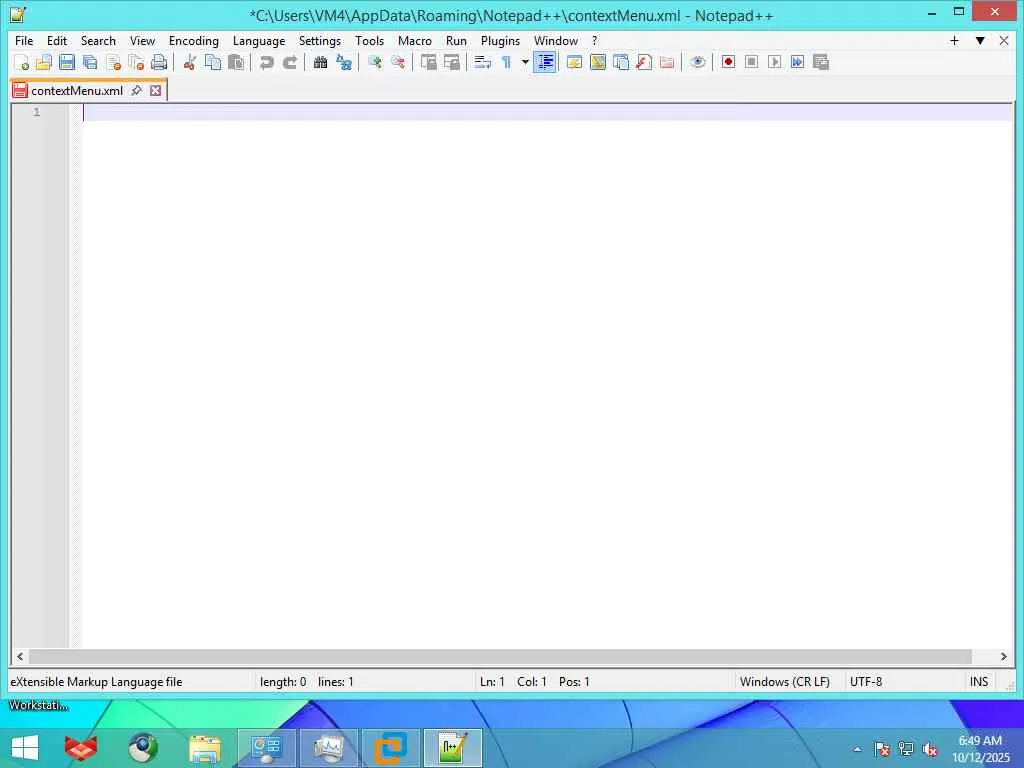The width and height of the screenshot is (1024, 768).
Task: Open the View menu
Action: pyautogui.click(x=142, y=40)
